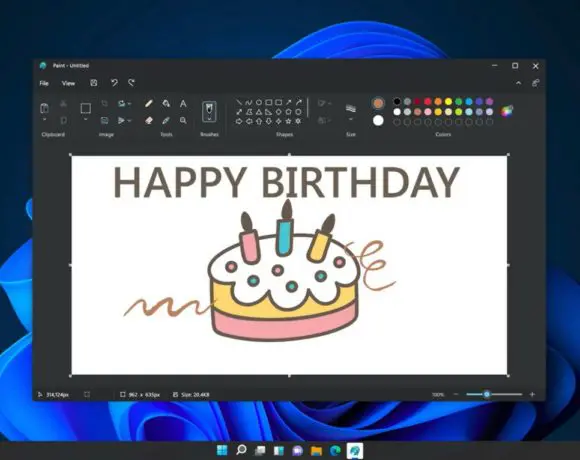Click the Crop icon

[105, 104]
